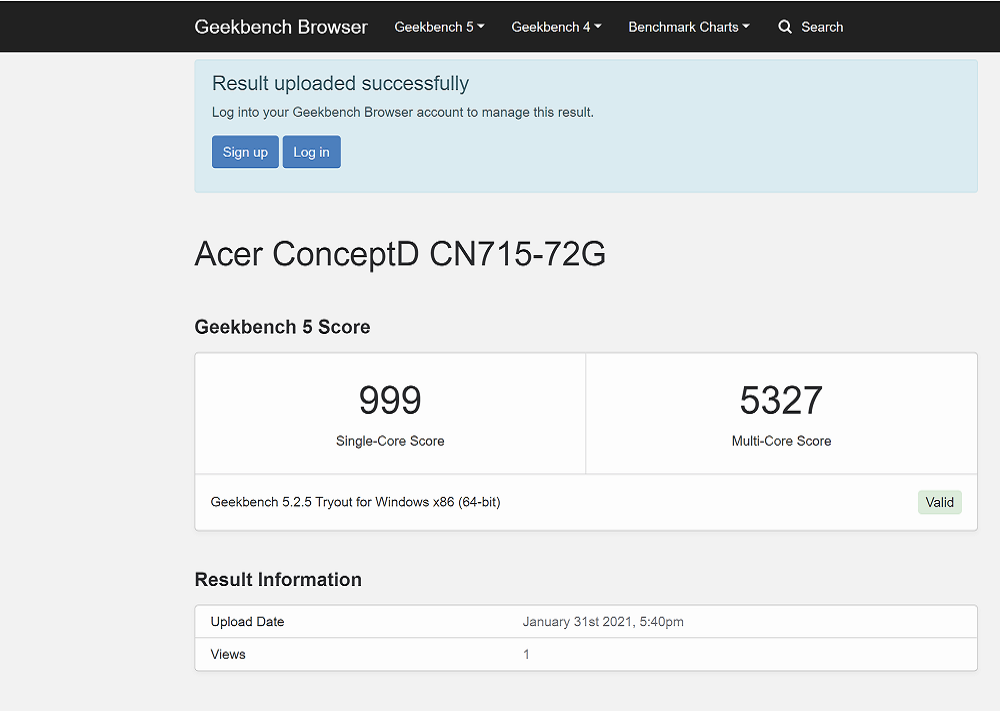Image resolution: width=1000 pixels, height=711 pixels.
Task: Click the Result uploaded successfully heading
Action: pyautogui.click(x=340, y=84)
